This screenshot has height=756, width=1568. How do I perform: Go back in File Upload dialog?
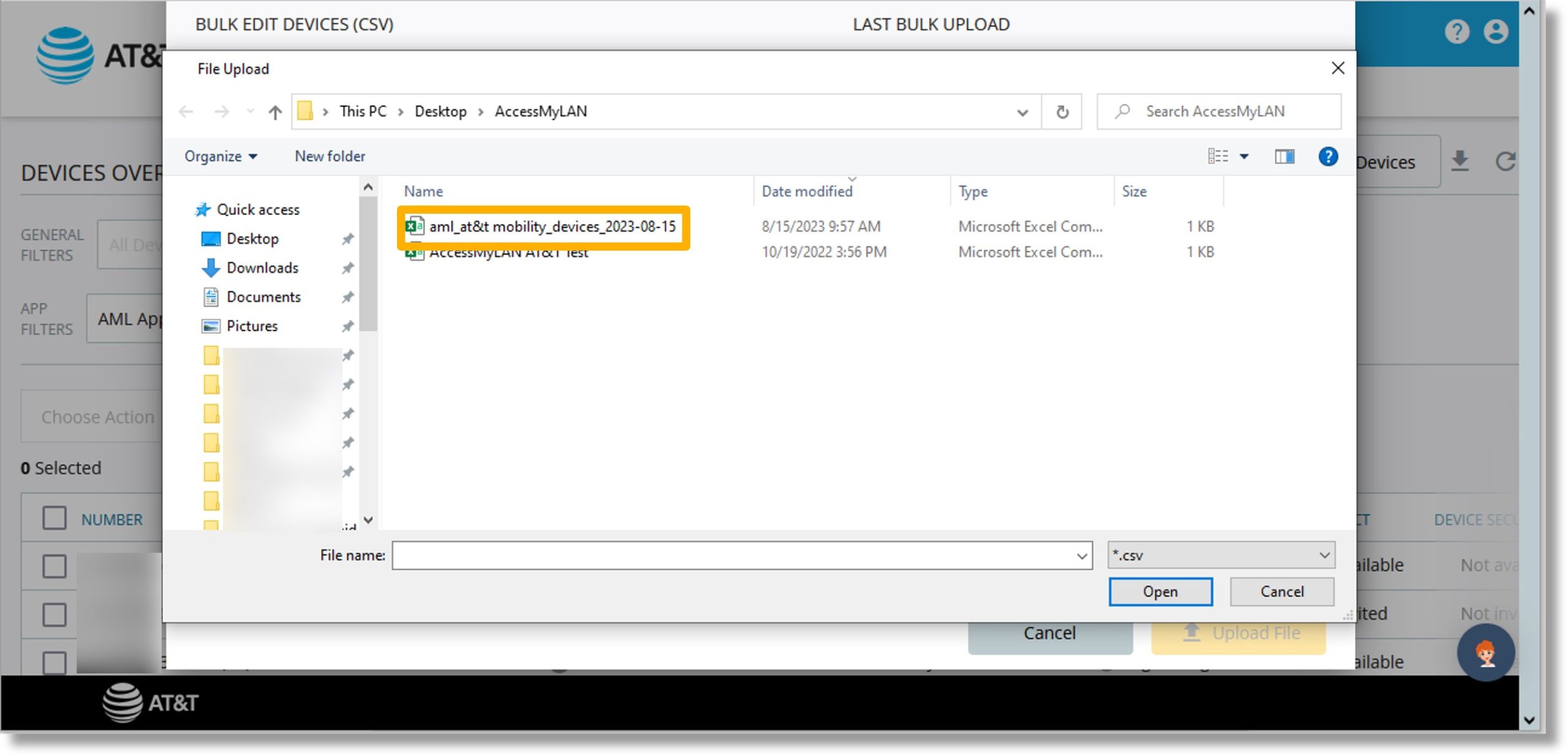click(x=186, y=112)
